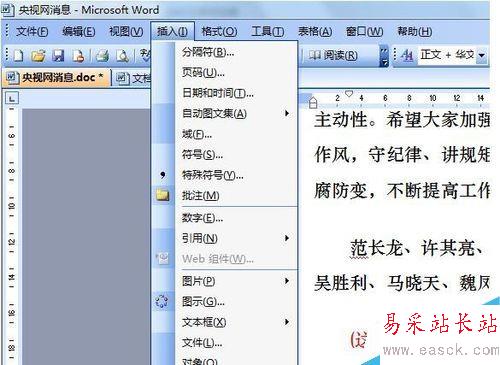The width and height of the screenshot is (500, 365).
Task: Click the New blank document icon
Action: pyautogui.click(x=18, y=56)
